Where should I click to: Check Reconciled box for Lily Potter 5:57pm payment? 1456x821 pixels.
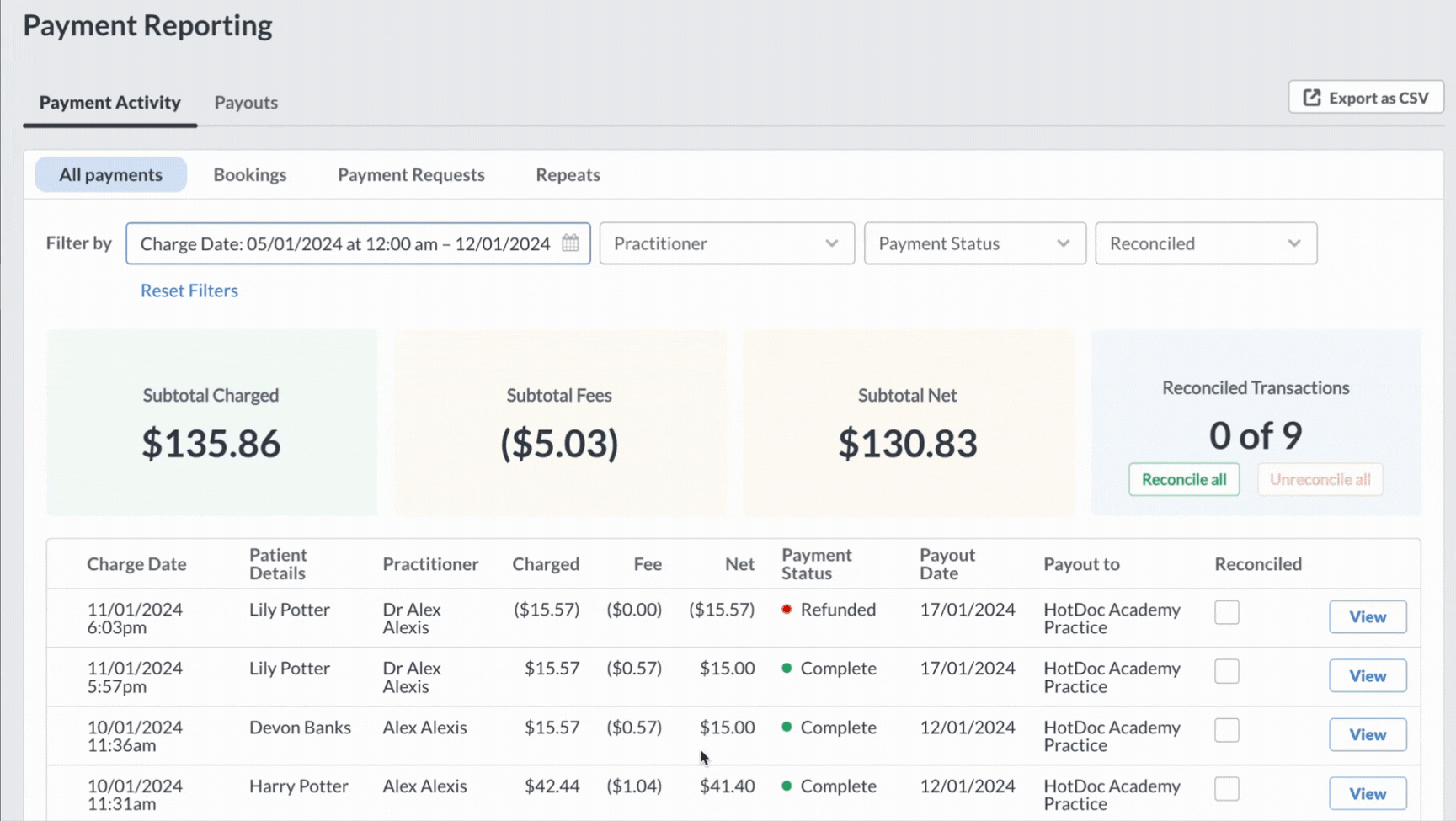tap(1227, 671)
